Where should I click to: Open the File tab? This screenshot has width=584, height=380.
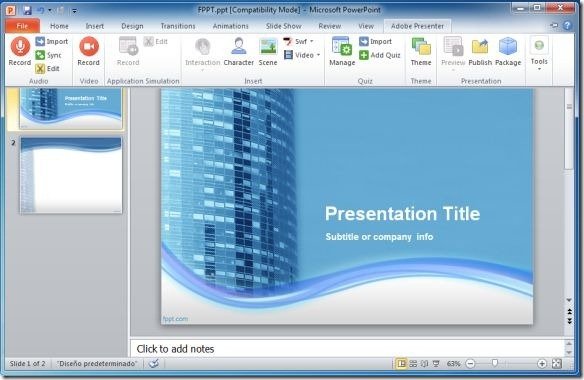[x=22, y=26]
